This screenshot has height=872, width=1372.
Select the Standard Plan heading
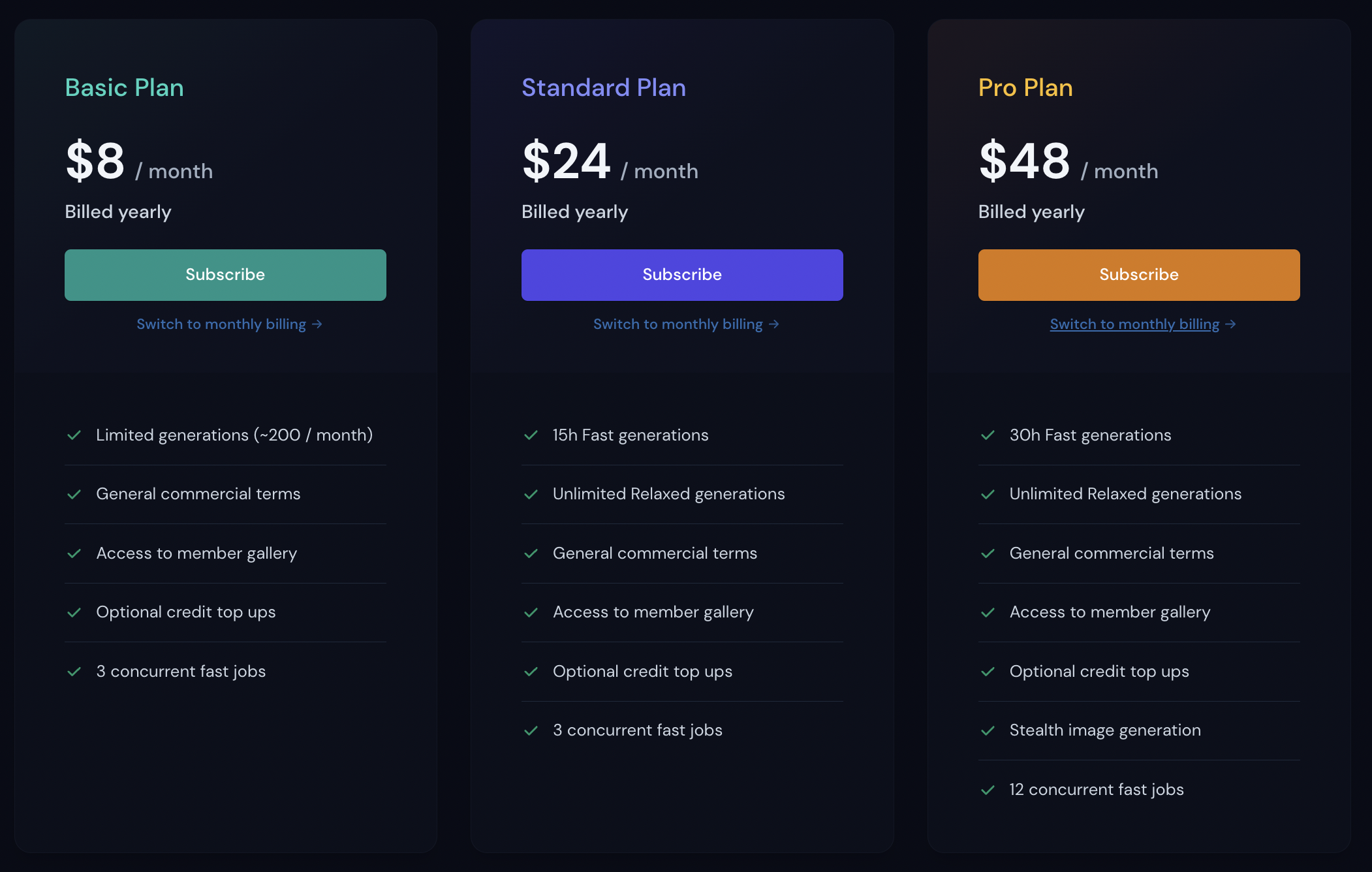(x=604, y=87)
